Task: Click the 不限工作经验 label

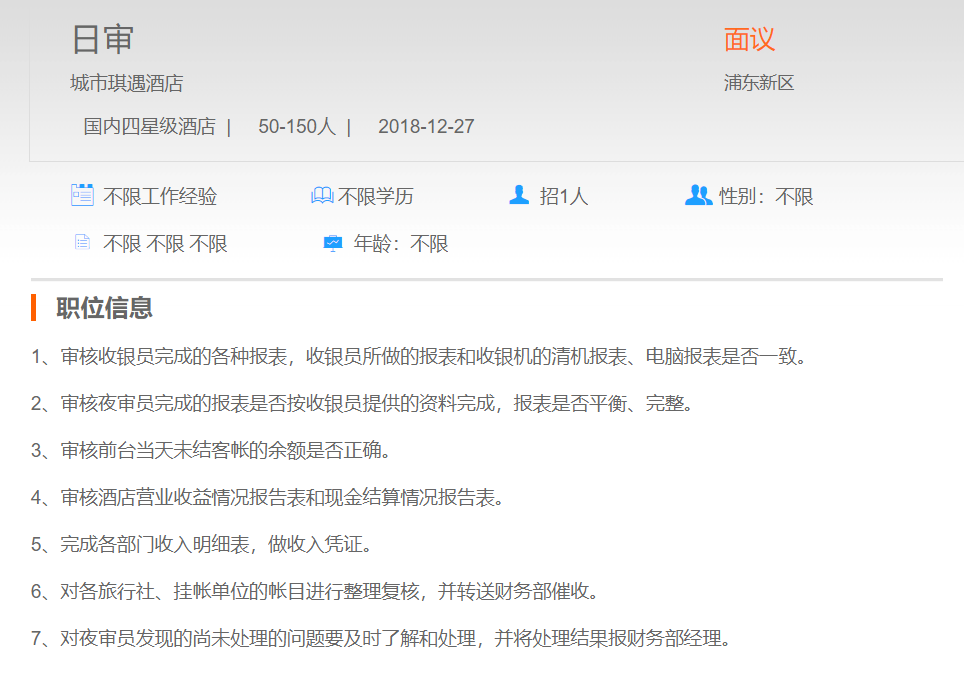Action: (160, 197)
